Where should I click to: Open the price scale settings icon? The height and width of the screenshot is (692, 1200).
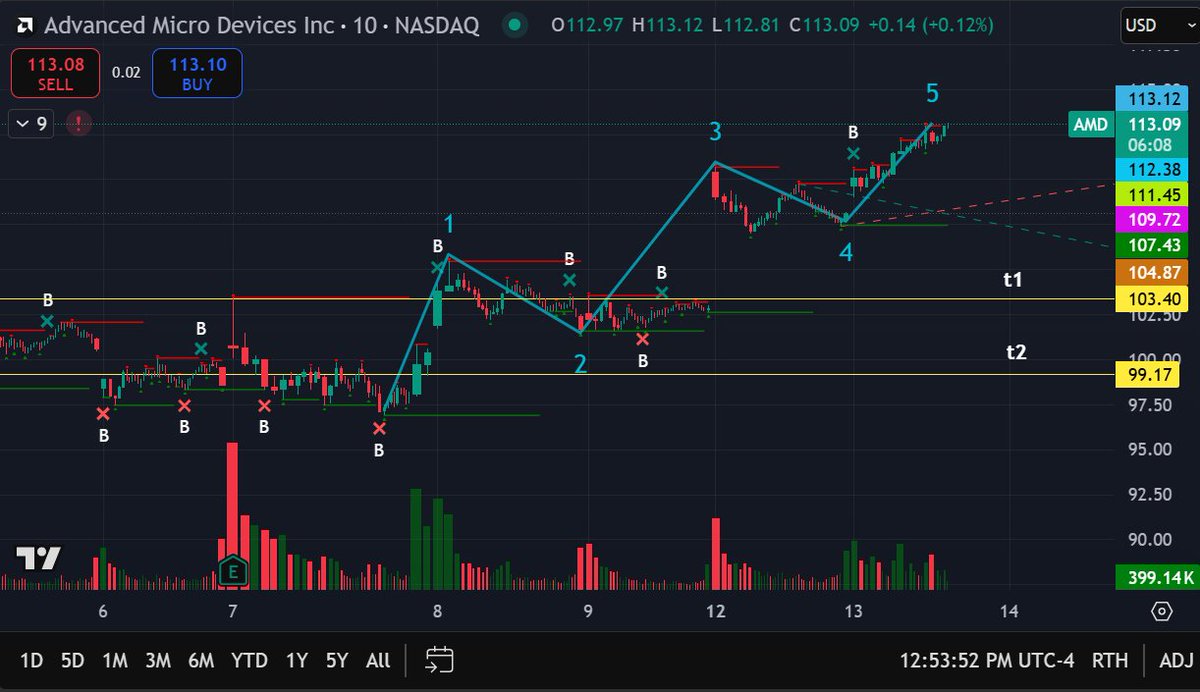[x=1161, y=611]
